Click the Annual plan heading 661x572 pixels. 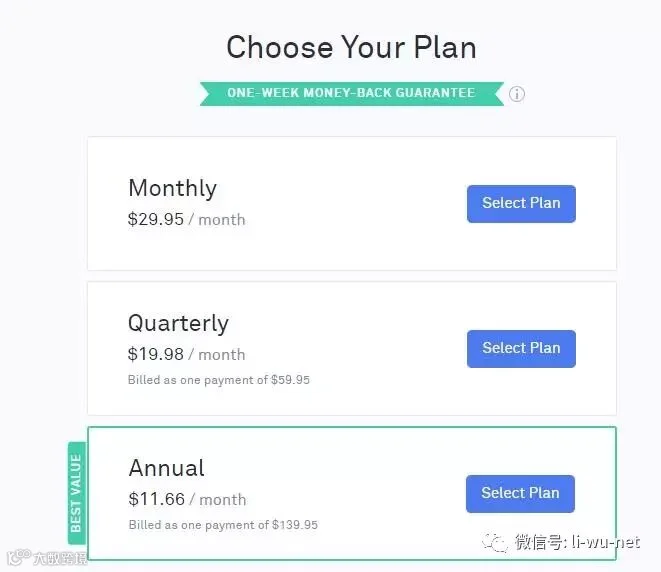pyautogui.click(x=167, y=468)
